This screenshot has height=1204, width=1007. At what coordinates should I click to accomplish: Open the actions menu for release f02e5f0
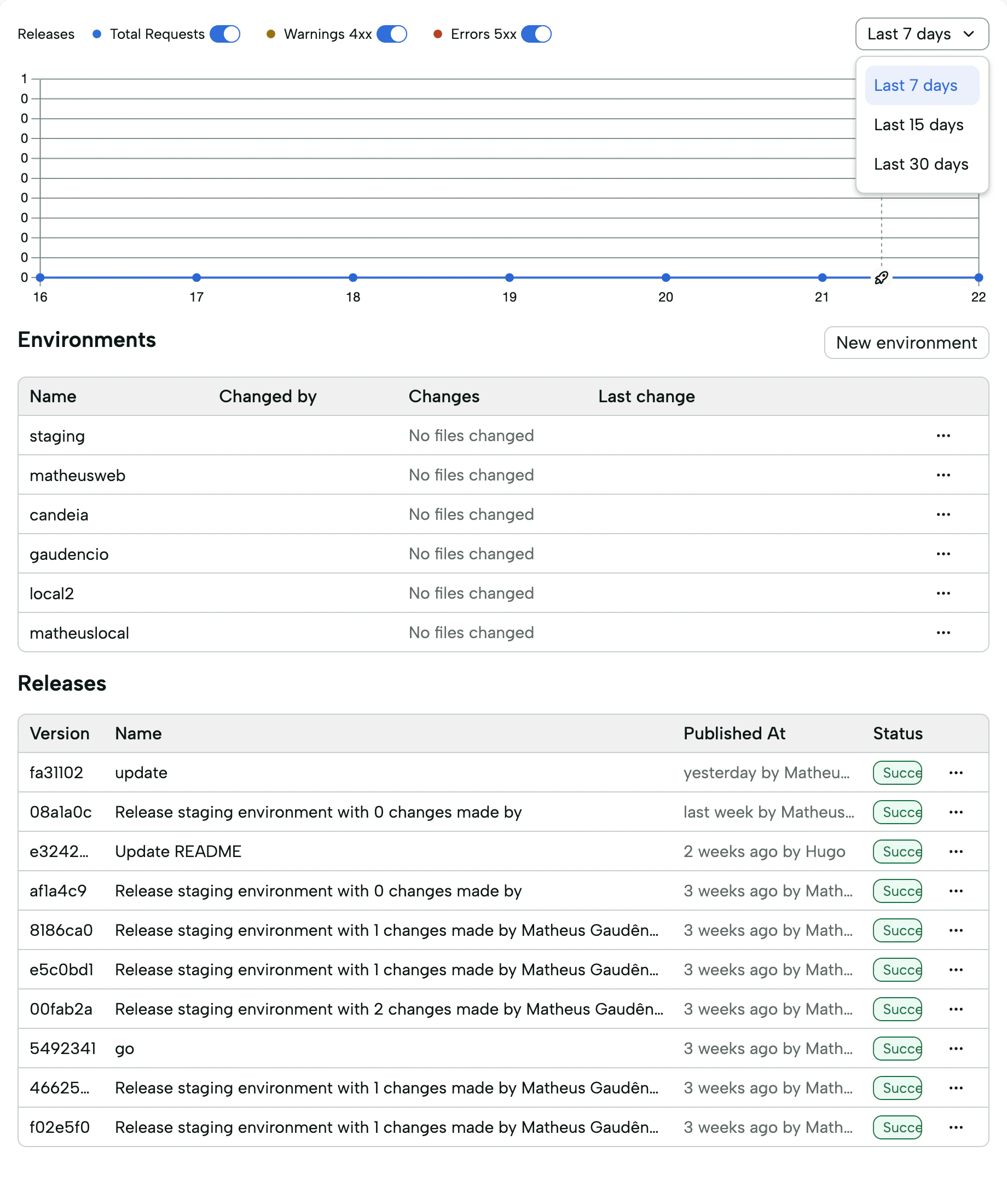[x=956, y=1127]
